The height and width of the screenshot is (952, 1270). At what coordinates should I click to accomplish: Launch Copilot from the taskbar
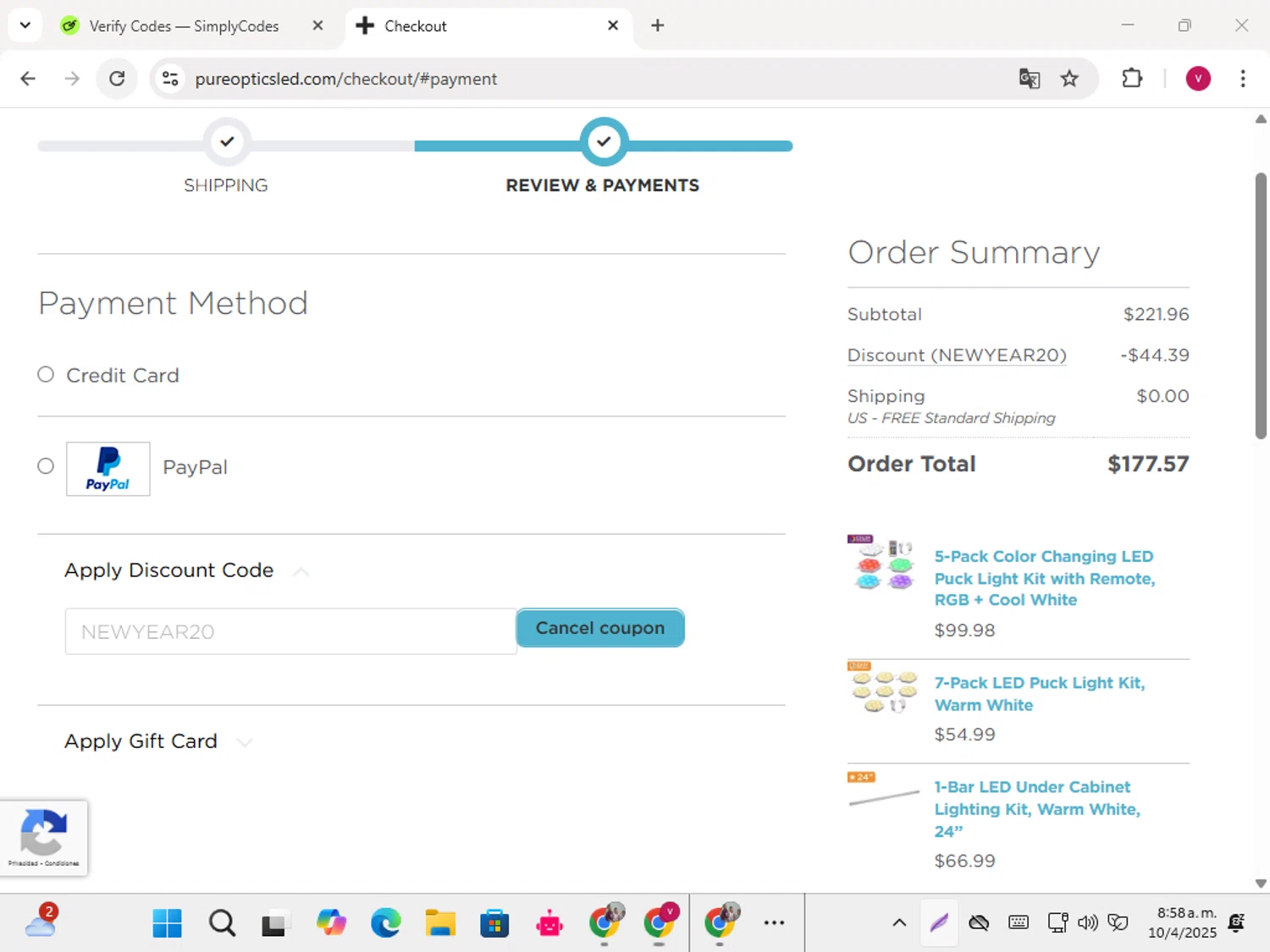coord(331,923)
